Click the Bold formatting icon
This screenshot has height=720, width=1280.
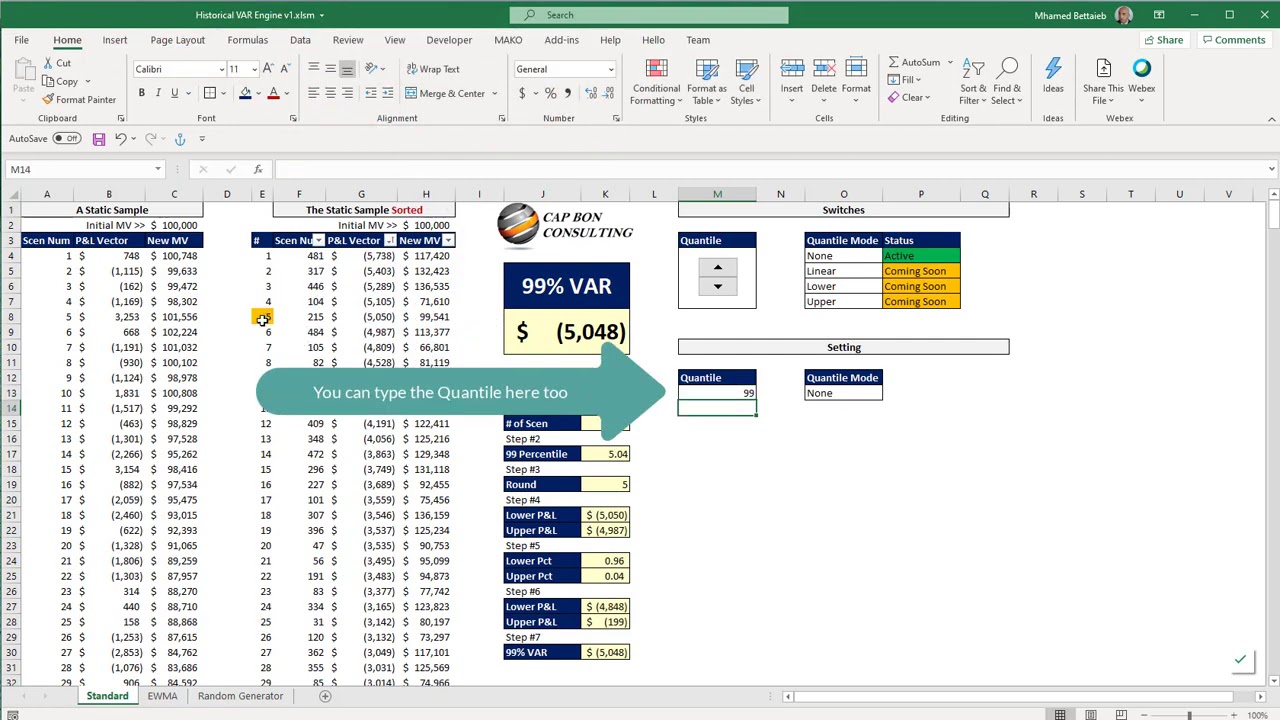[141, 93]
